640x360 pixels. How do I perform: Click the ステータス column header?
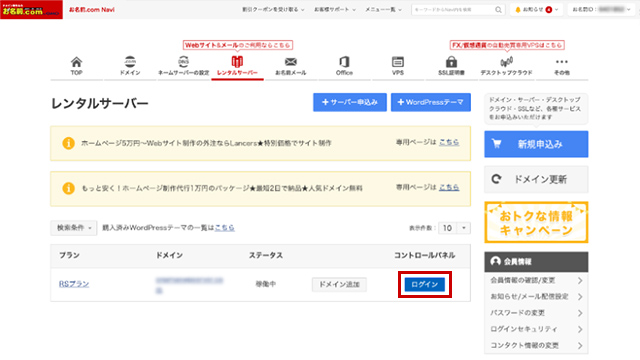pyautogui.click(x=266, y=255)
